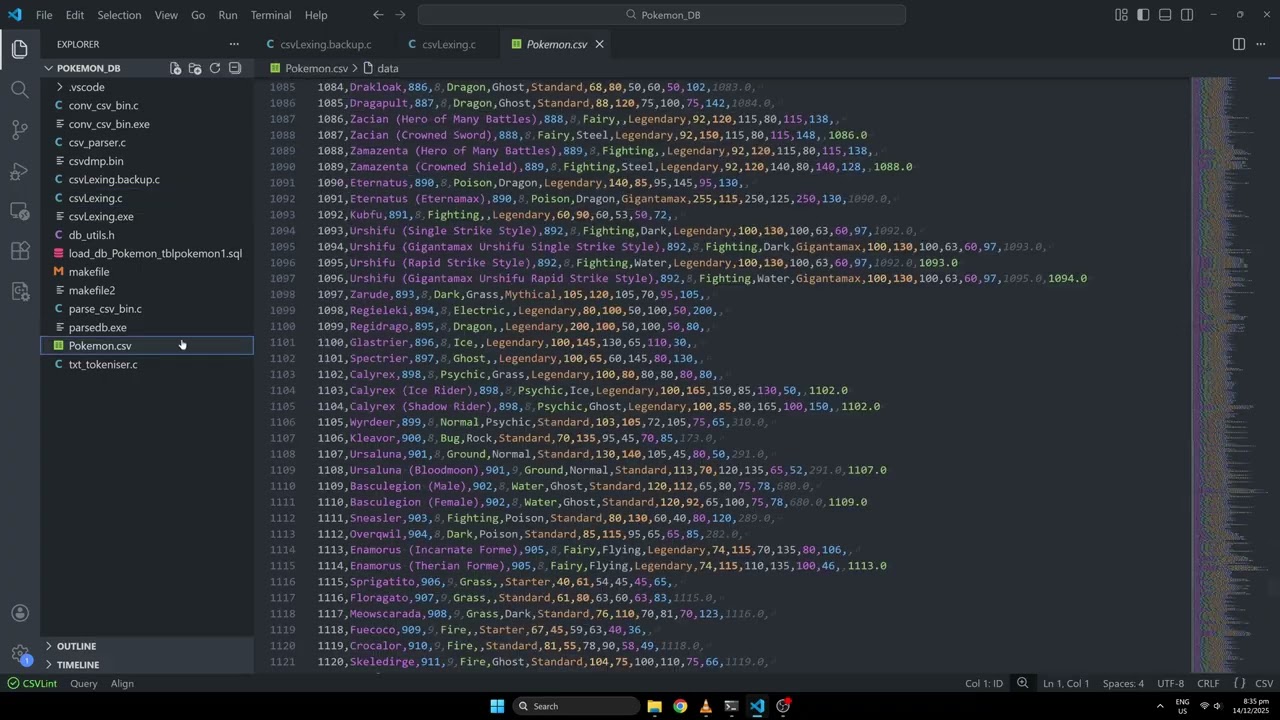Change encoding via UTF-8 indicator
The width and height of the screenshot is (1280, 720).
coord(1170,683)
